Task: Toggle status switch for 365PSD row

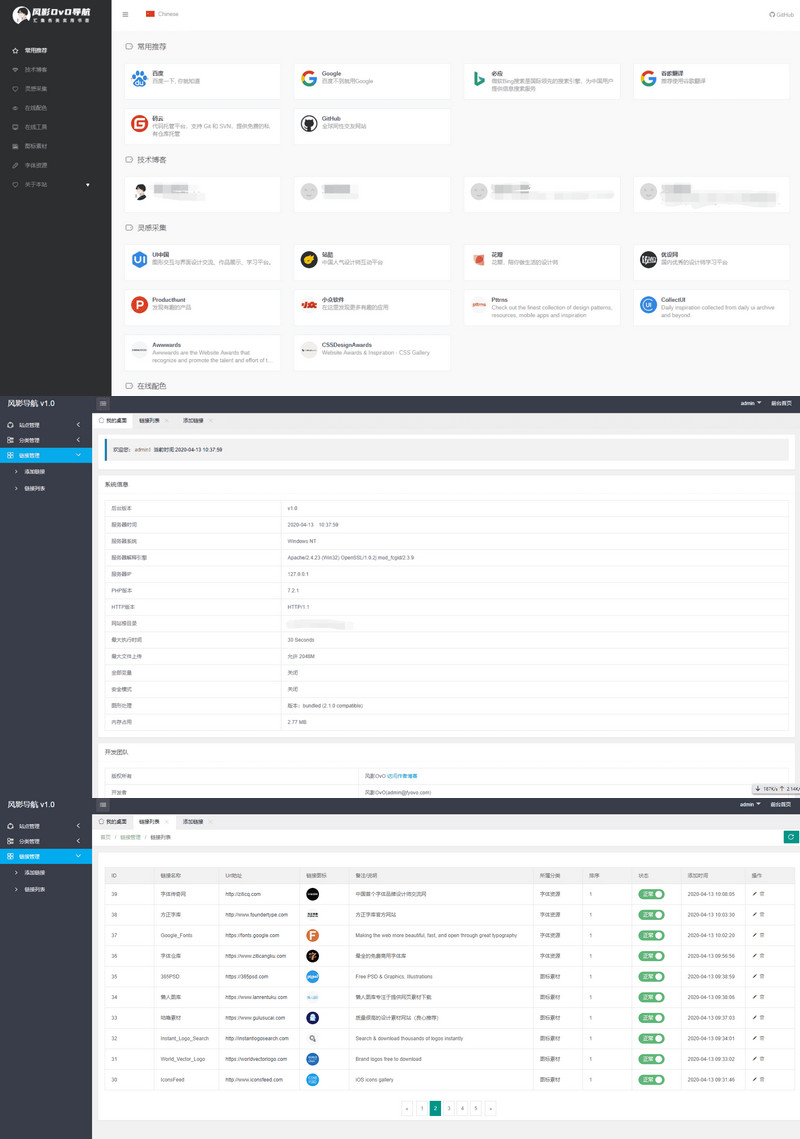Action: click(651, 976)
